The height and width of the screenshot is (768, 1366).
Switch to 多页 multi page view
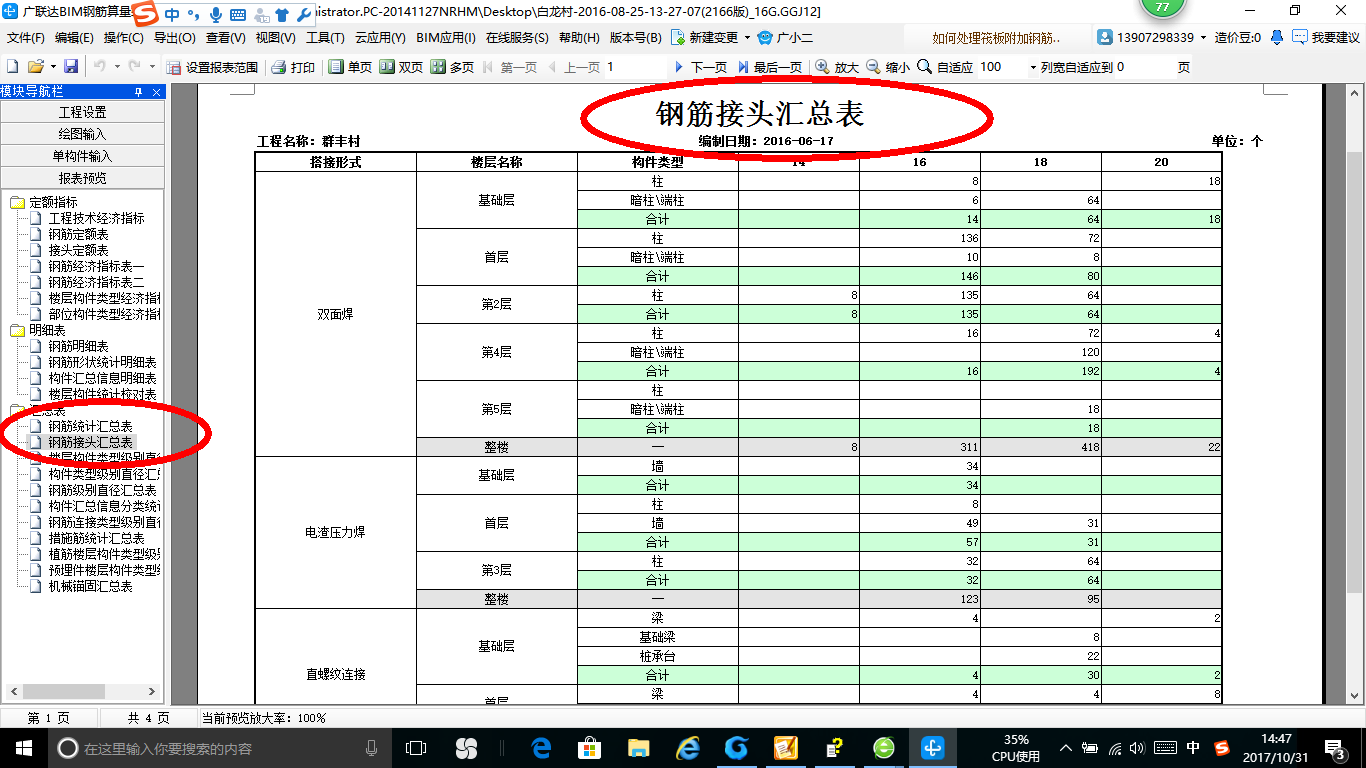click(452, 67)
